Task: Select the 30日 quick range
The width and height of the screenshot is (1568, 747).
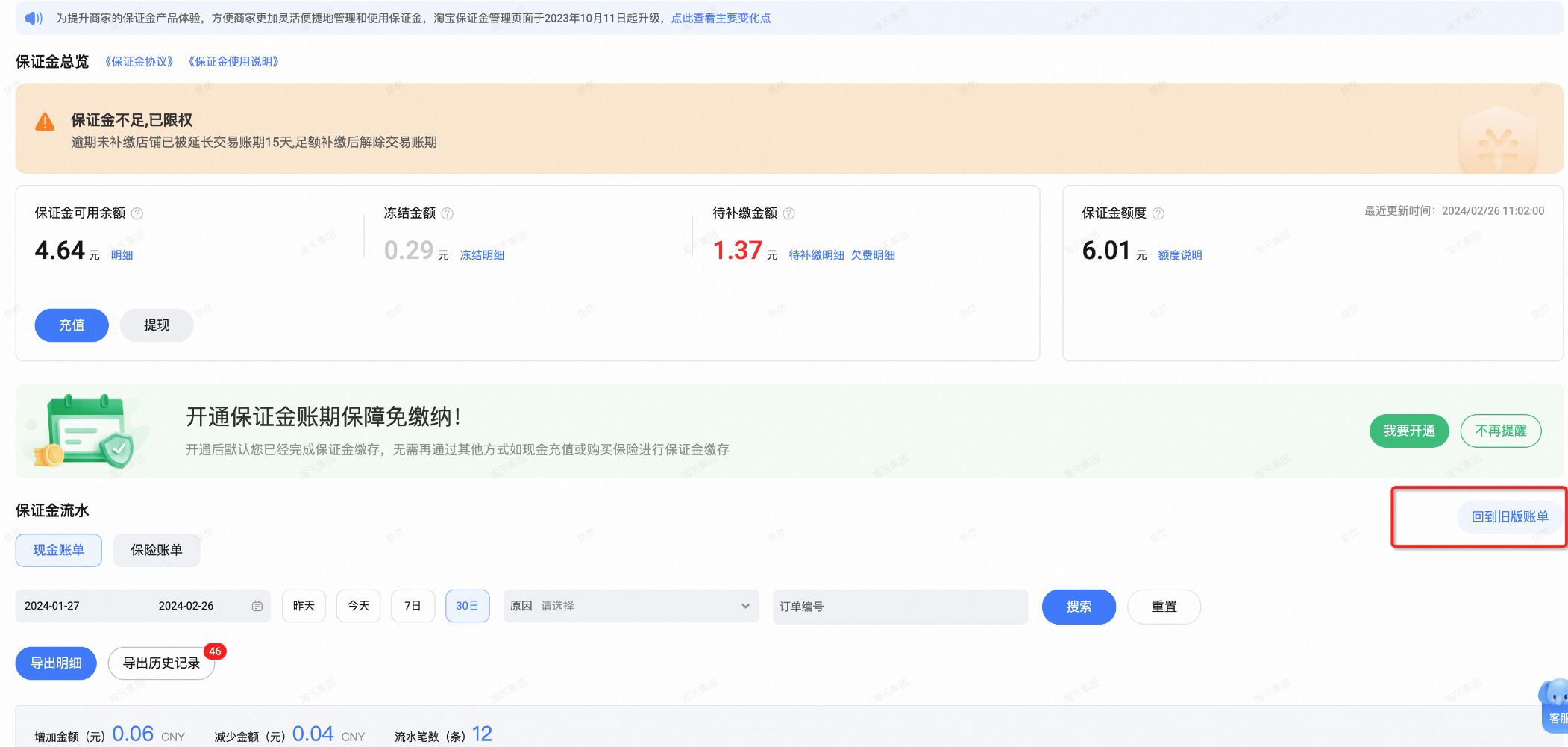Action: [467, 606]
